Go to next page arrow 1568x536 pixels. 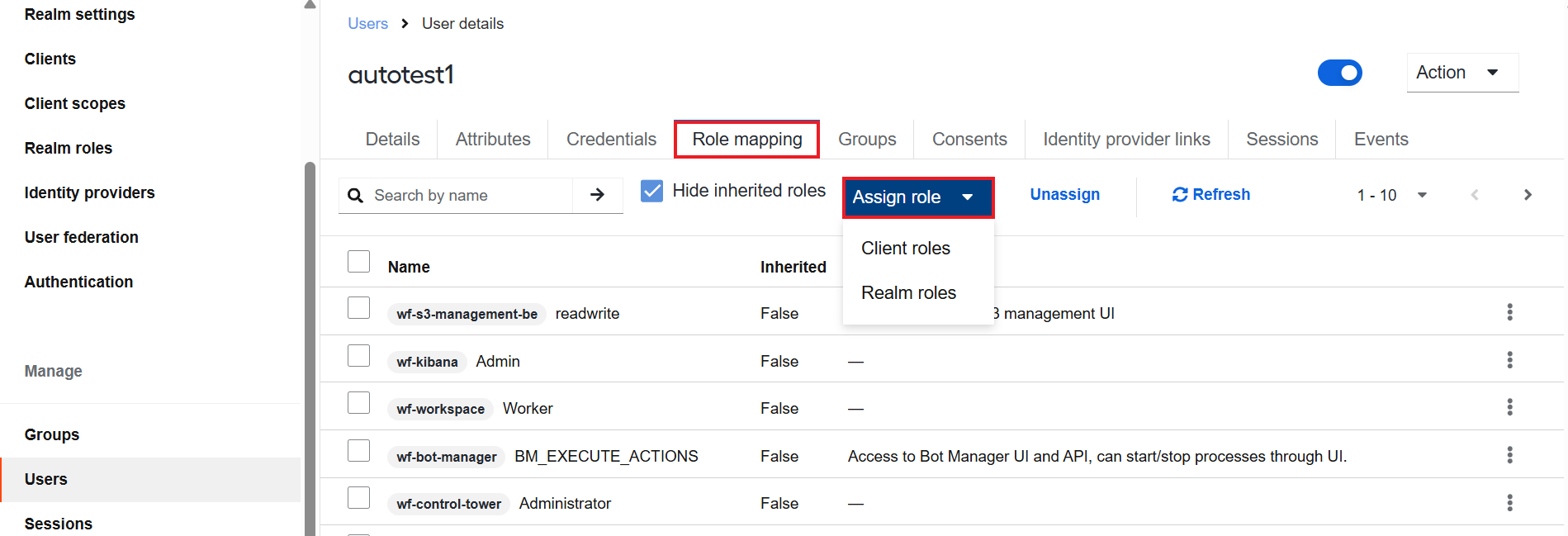tap(1528, 195)
